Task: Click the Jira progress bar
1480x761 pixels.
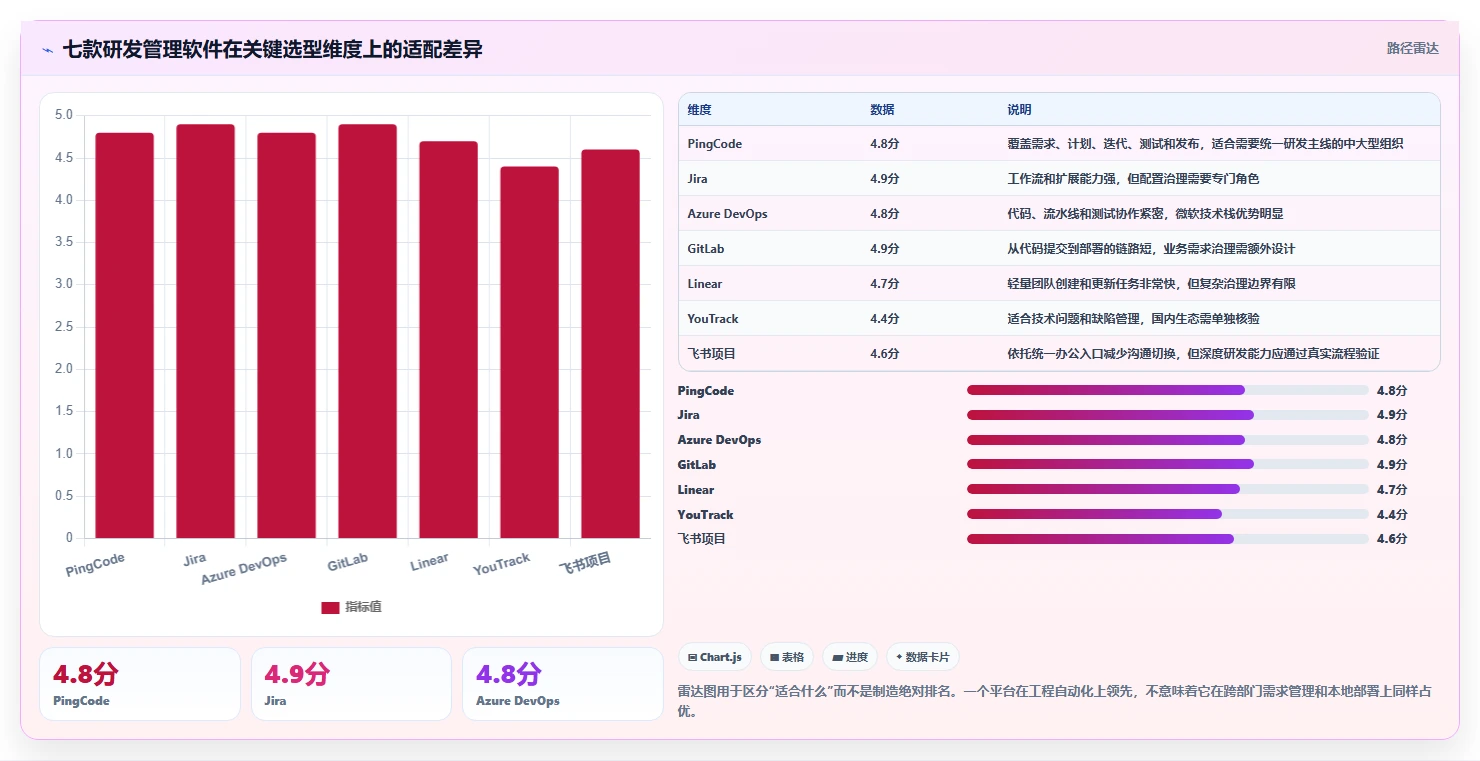Action: (x=1168, y=415)
